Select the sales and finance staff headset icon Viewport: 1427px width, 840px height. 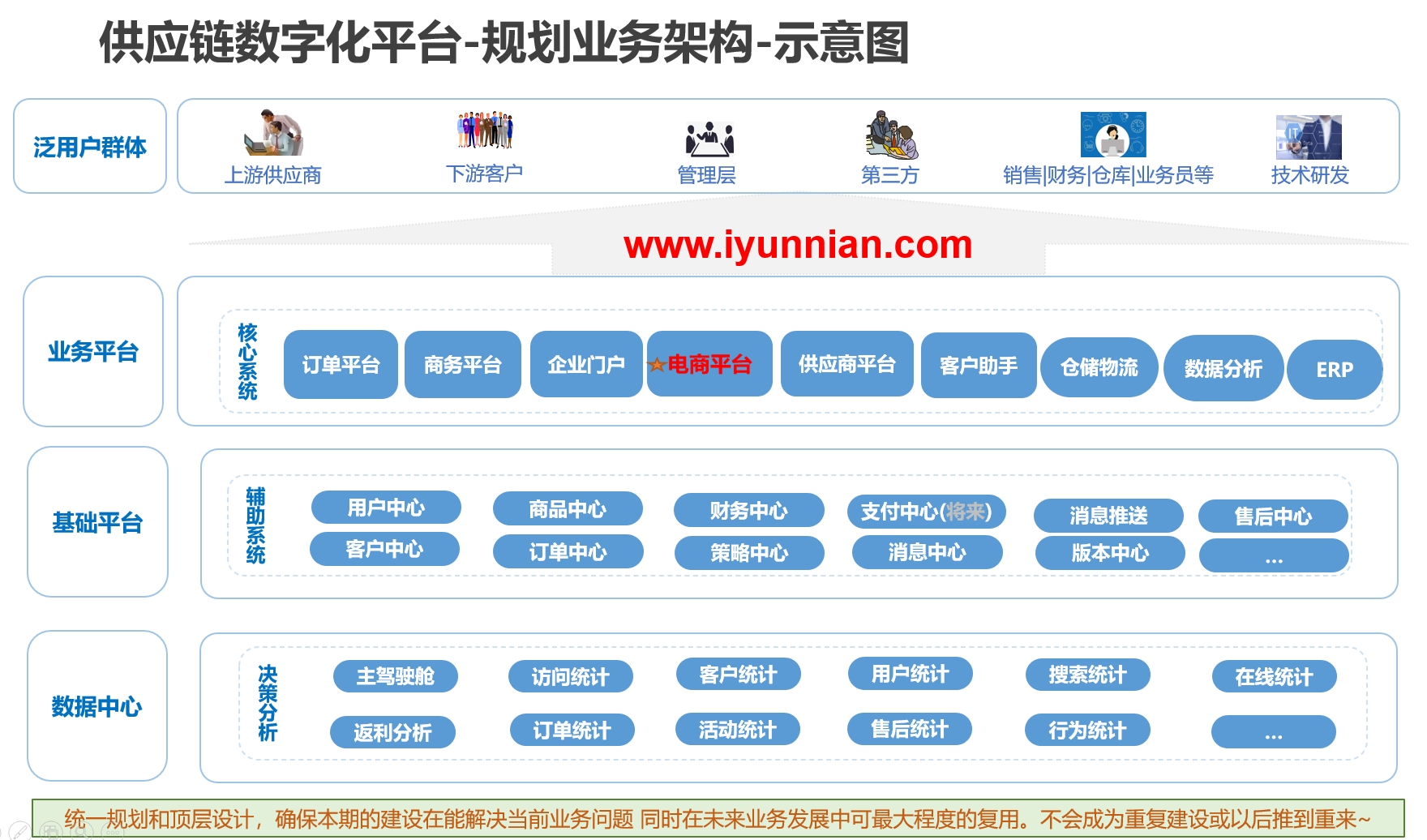pyautogui.click(x=1112, y=135)
